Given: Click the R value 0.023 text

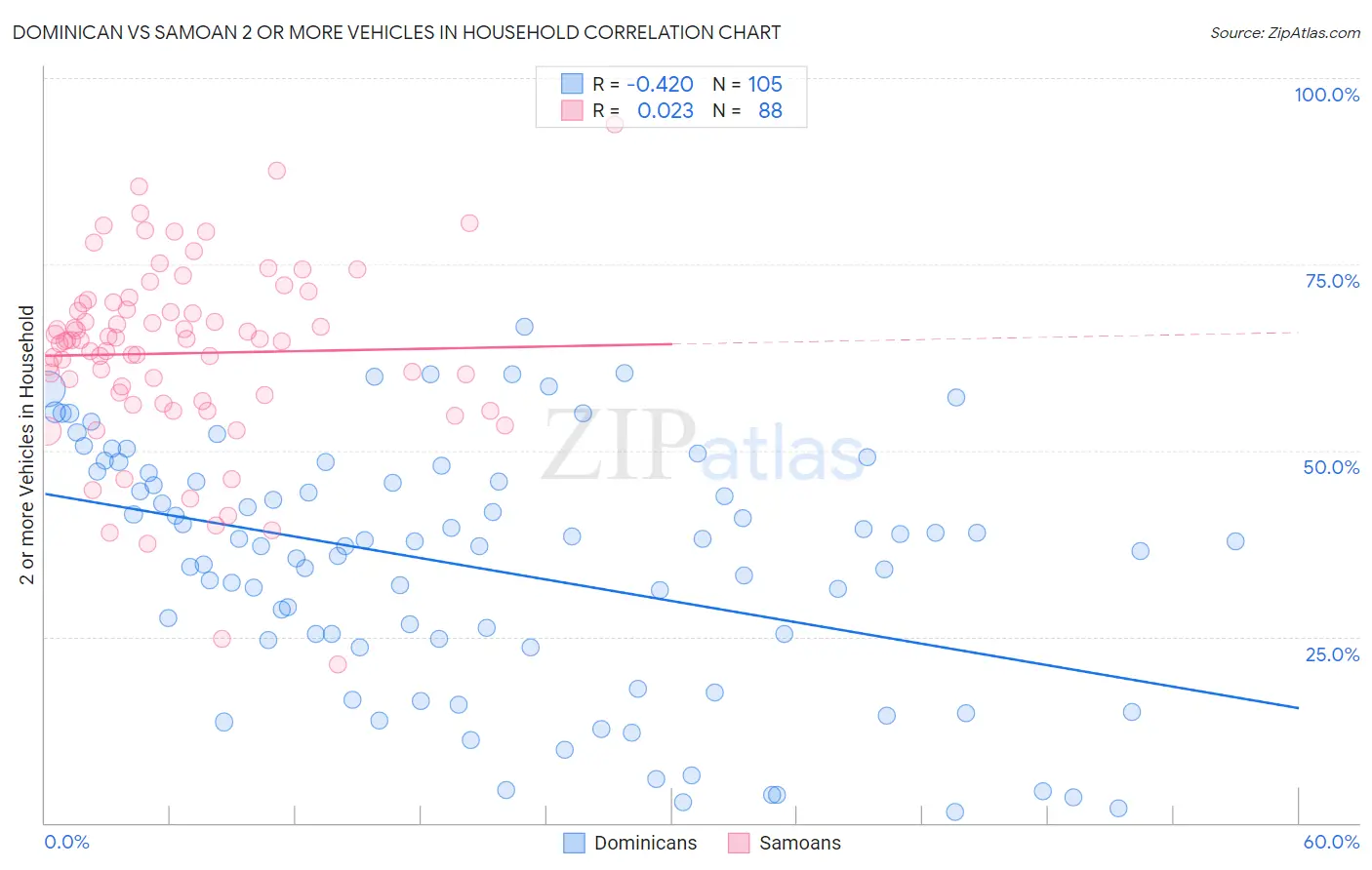Looking at the screenshot, I should coord(666,110).
